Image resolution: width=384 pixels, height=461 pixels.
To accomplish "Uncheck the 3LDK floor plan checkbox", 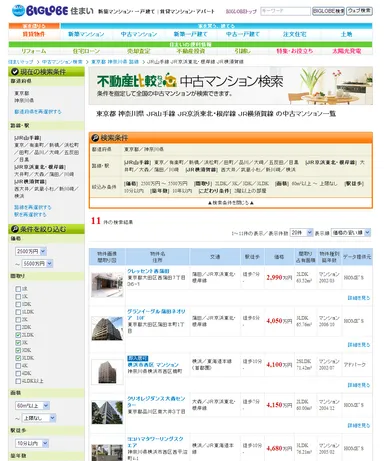I will click(18, 358).
